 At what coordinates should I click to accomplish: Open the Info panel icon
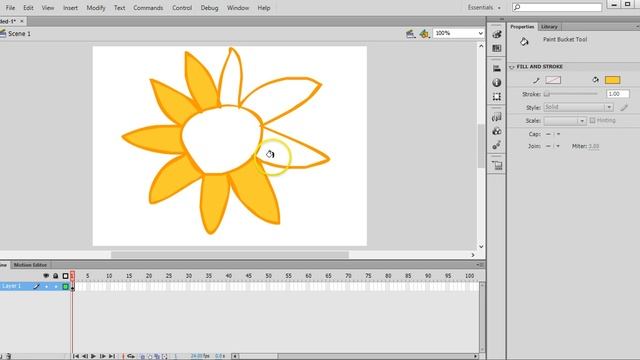(497, 82)
